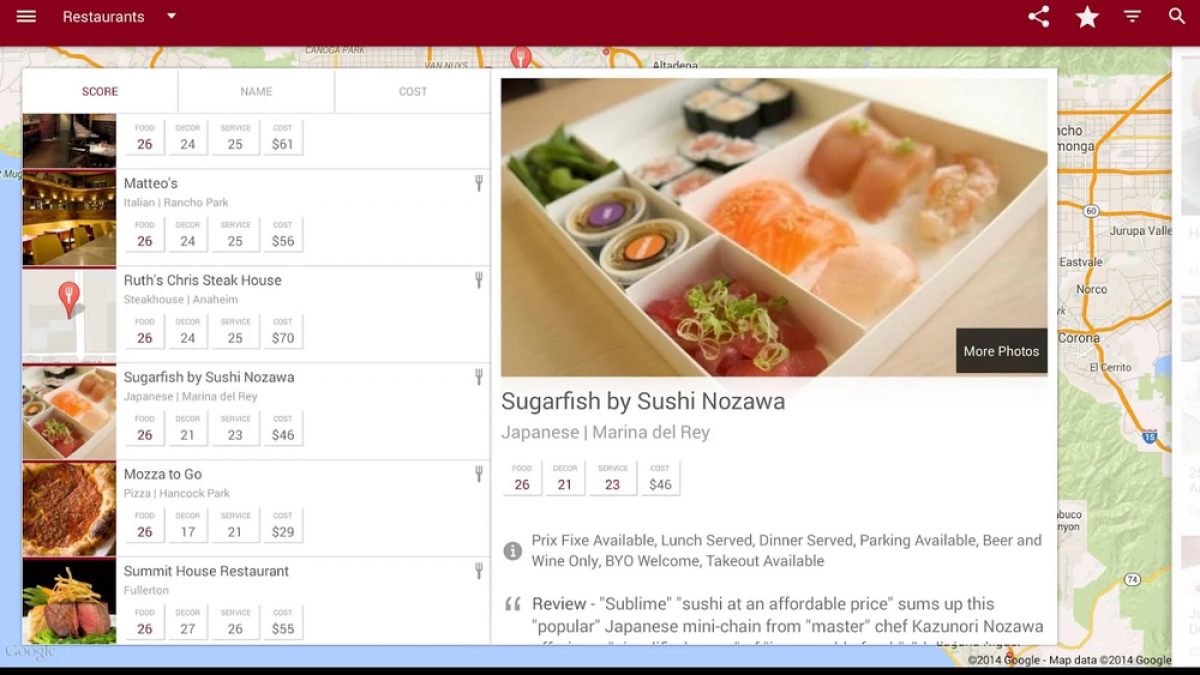Click Ruth's Chris map pin thumbnail
This screenshot has width=1200, height=675.
(69, 314)
